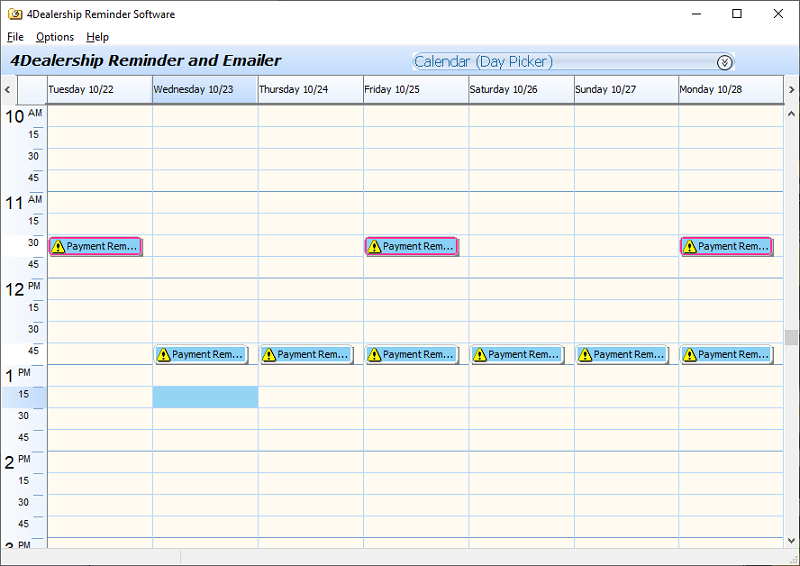This screenshot has height=566, width=800.
Task: Open Friday 12:45 Payment Reminder appointment
Action: tap(417, 354)
